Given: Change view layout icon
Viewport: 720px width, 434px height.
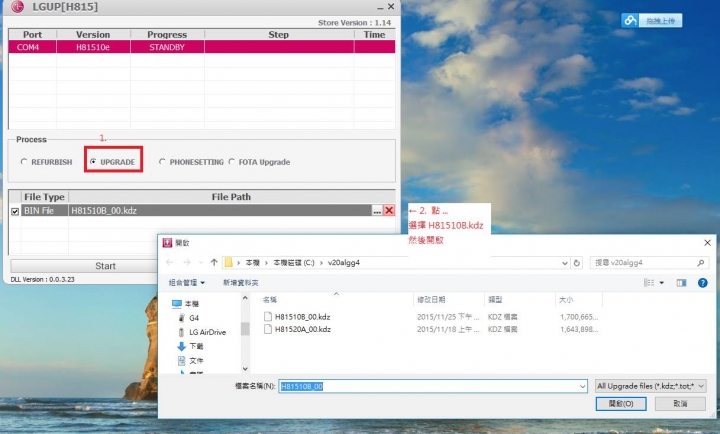Looking at the screenshot, I should [649, 283].
